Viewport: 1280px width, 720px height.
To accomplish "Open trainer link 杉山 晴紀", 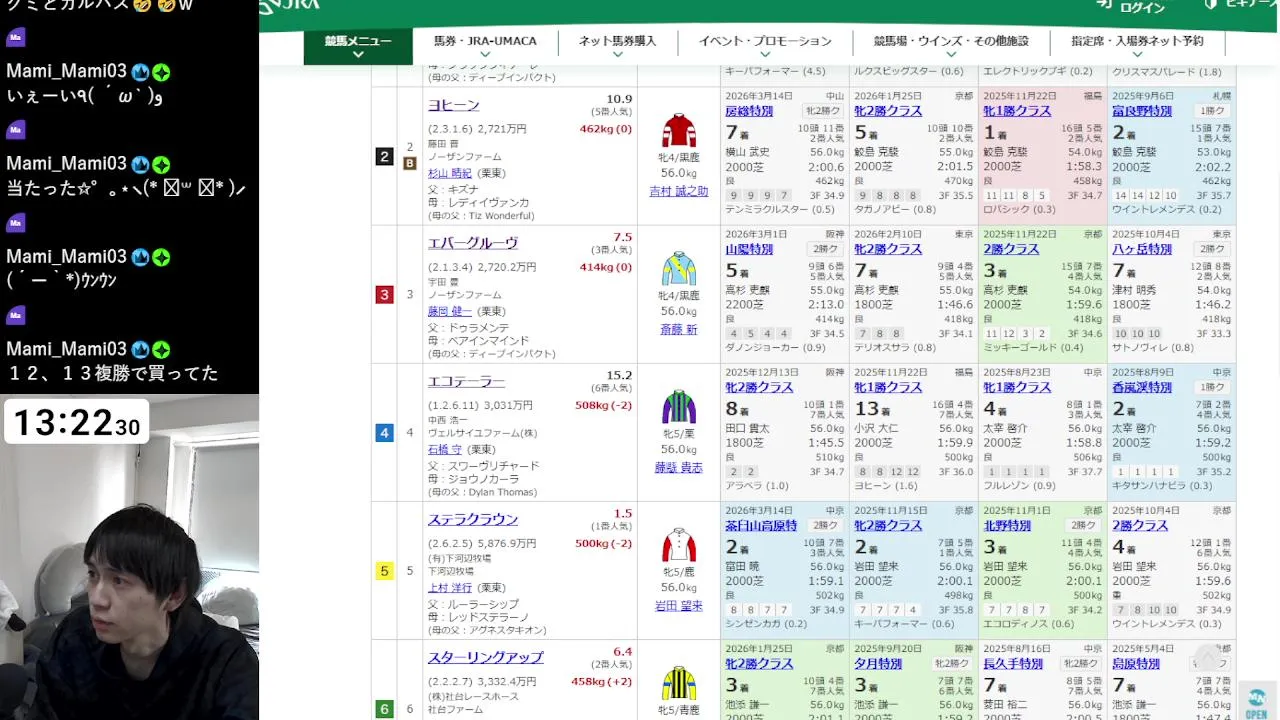I will click(450, 173).
